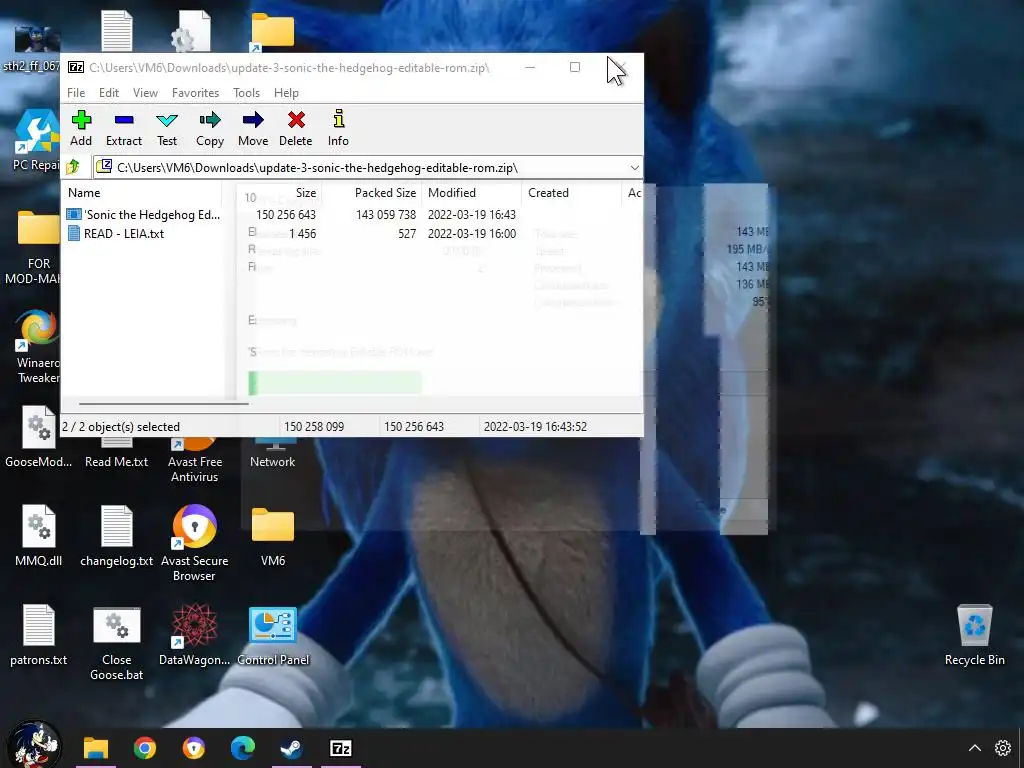Viewport: 1024px width, 768px height.
Task: Launch Microsoft Edge from the taskbar
Action: pos(242,748)
